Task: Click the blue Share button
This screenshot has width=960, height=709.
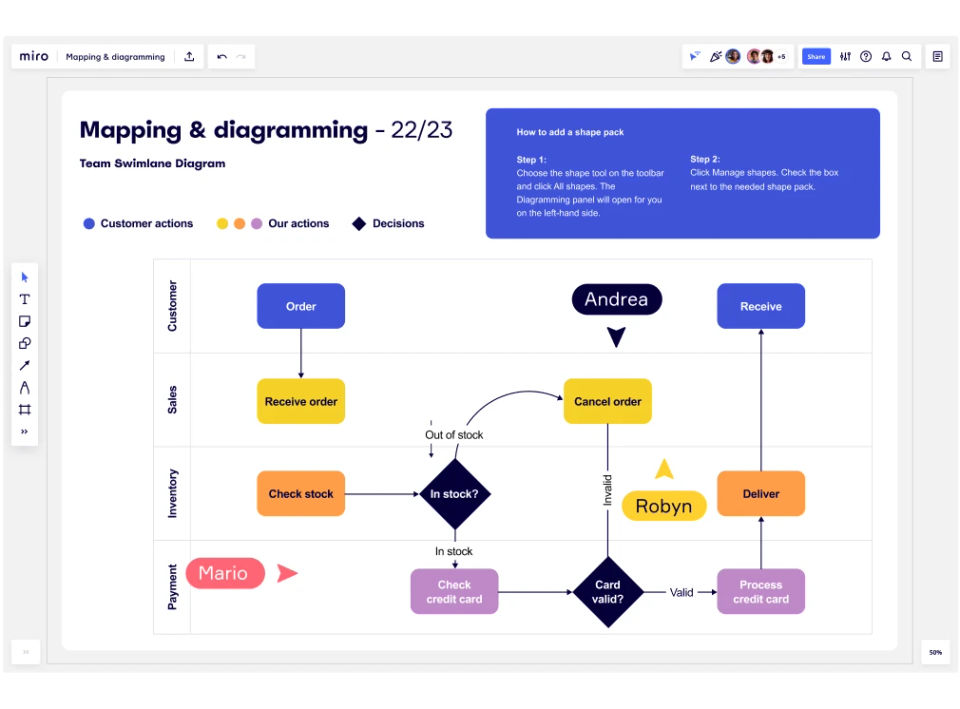Action: tap(816, 56)
